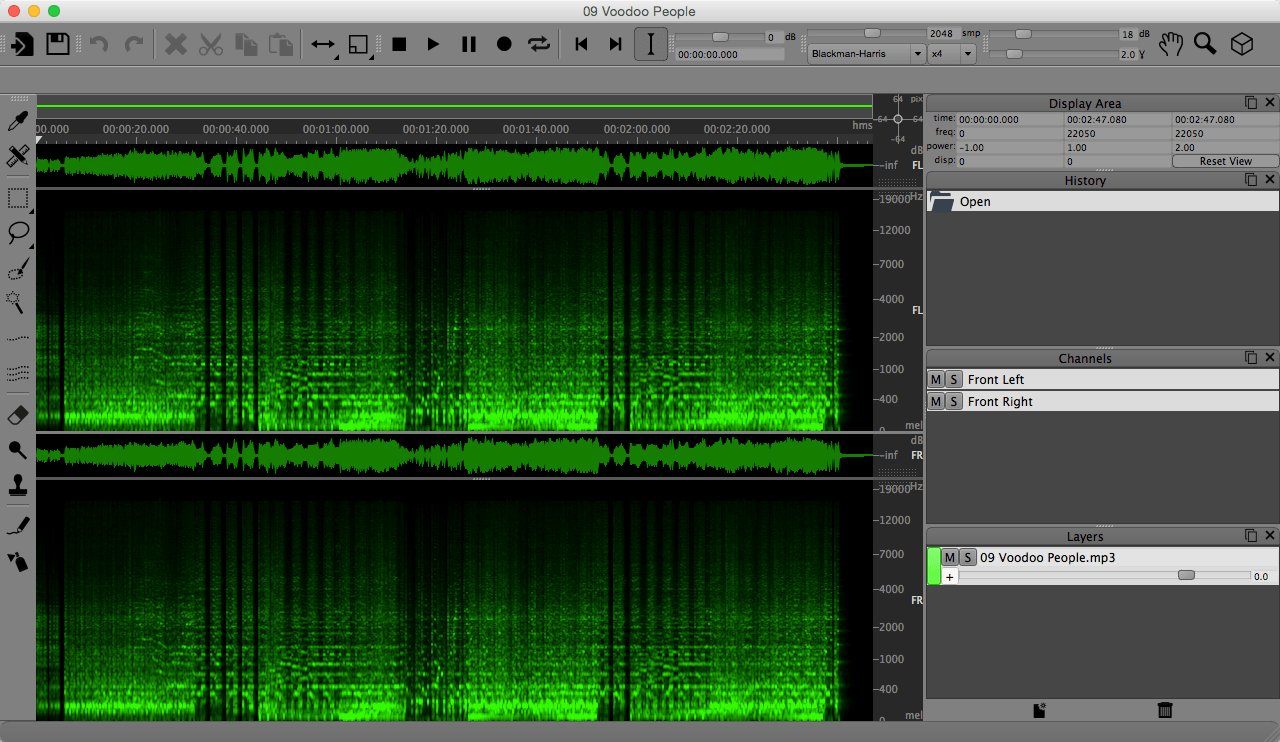1280x742 pixels.
Task: Select the clone stamp tool
Action: point(17,485)
